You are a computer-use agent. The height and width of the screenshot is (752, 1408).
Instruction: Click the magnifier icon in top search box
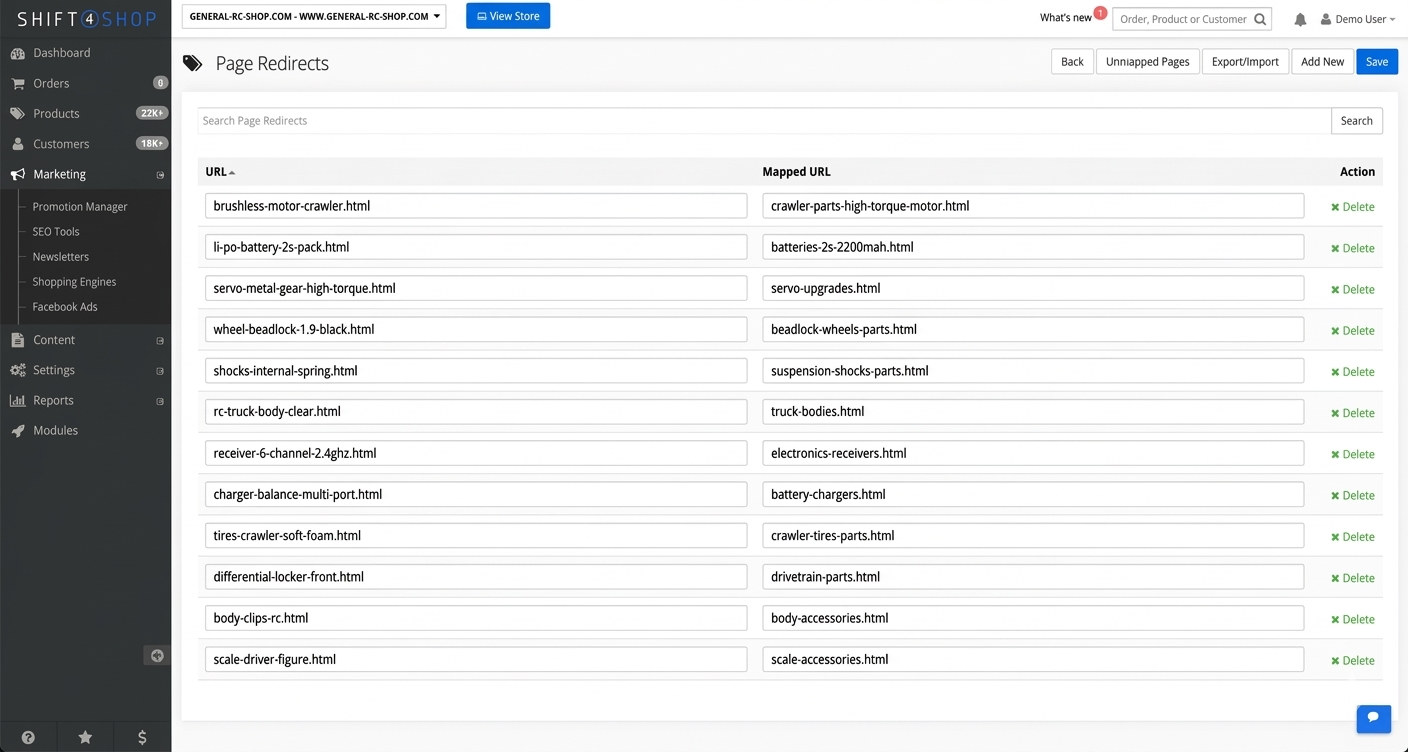click(1260, 18)
